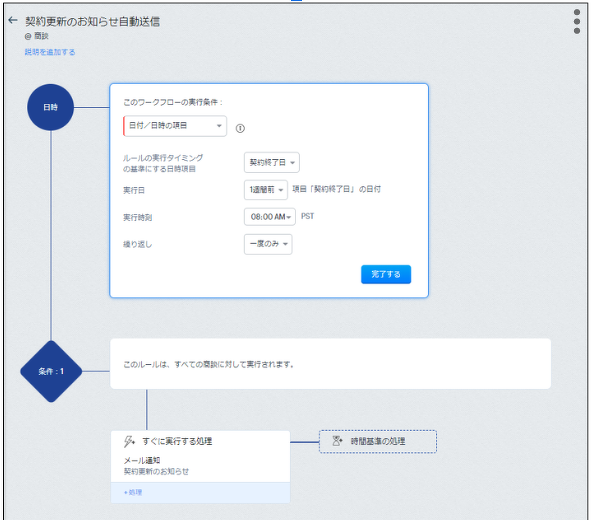Go back using the left arrow icon
The image size is (591, 520).
(13, 20)
